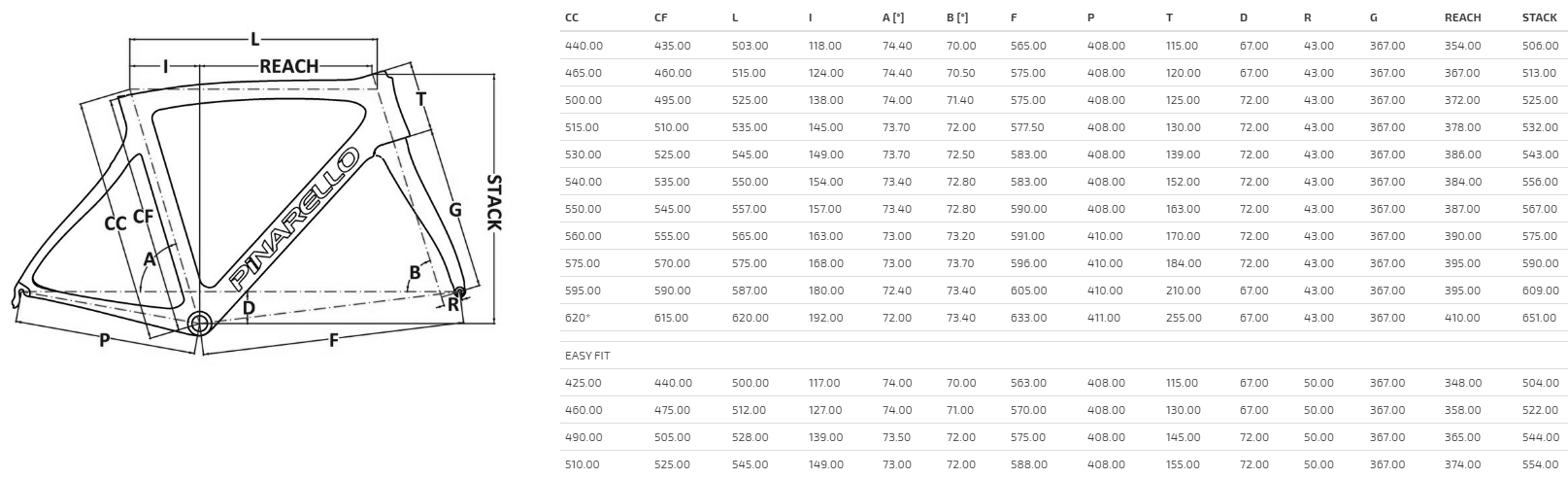Select the CC column header in table

[573, 17]
